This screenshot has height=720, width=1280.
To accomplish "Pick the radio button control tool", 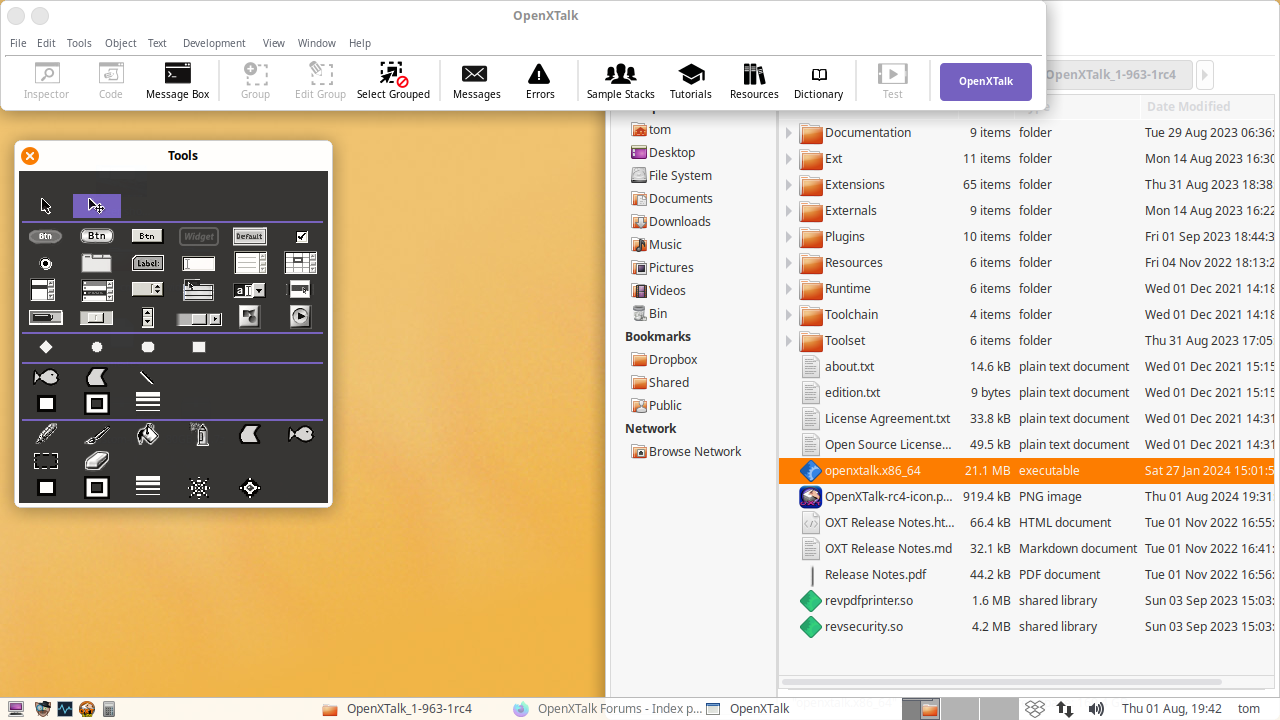I will point(46,264).
